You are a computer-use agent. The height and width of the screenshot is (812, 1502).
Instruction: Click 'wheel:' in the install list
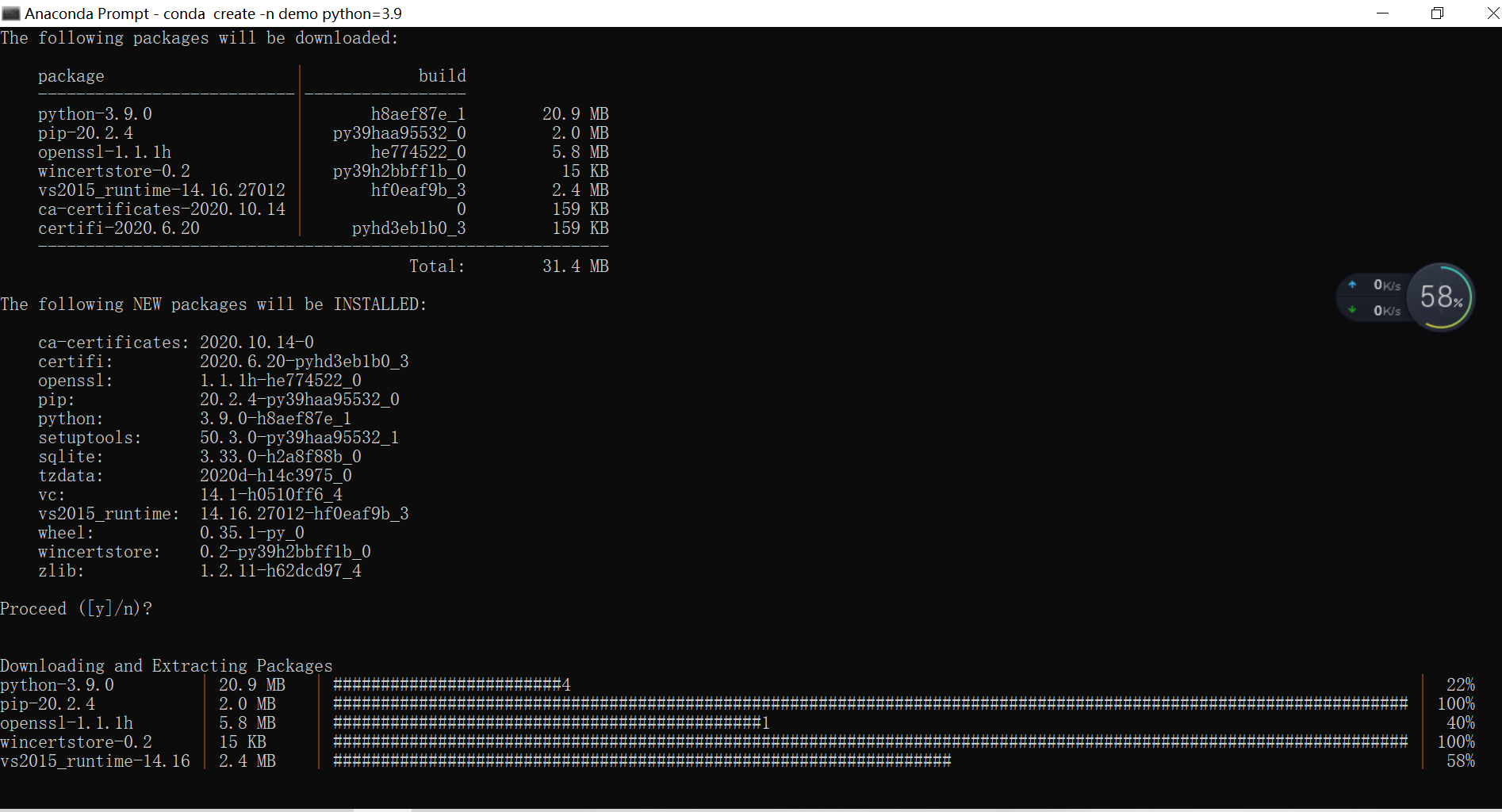click(x=66, y=533)
